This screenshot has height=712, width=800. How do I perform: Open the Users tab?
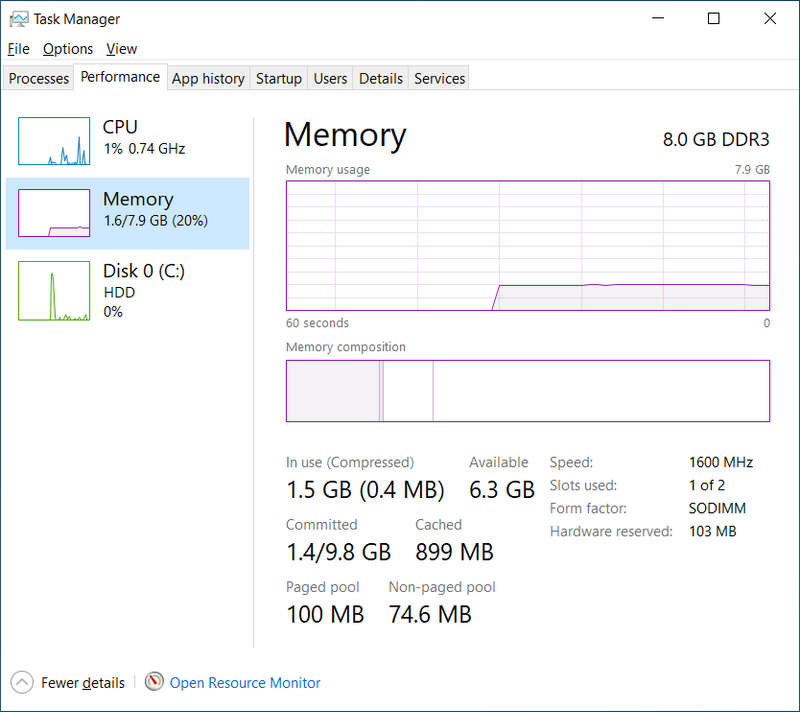pyautogui.click(x=330, y=79)
